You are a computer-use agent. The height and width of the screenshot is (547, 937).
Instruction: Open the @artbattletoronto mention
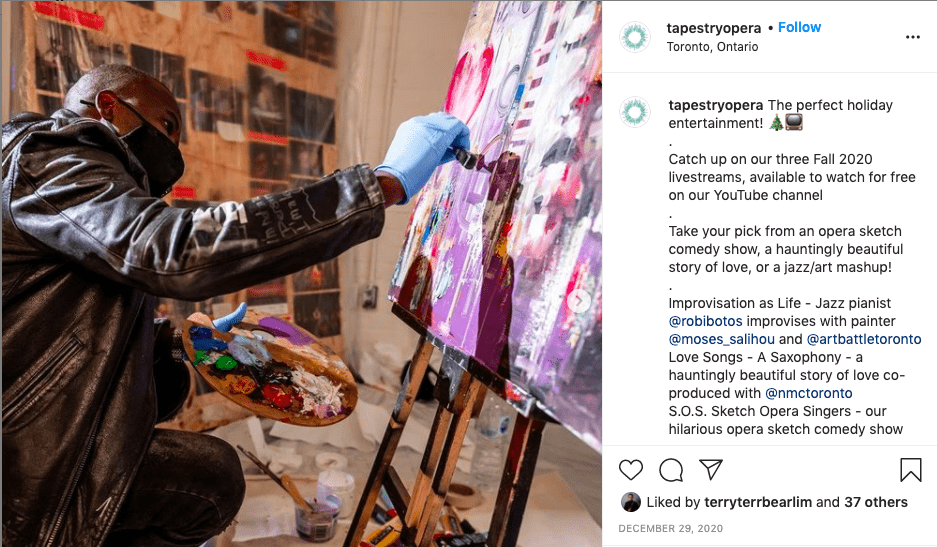click(863, 339)
